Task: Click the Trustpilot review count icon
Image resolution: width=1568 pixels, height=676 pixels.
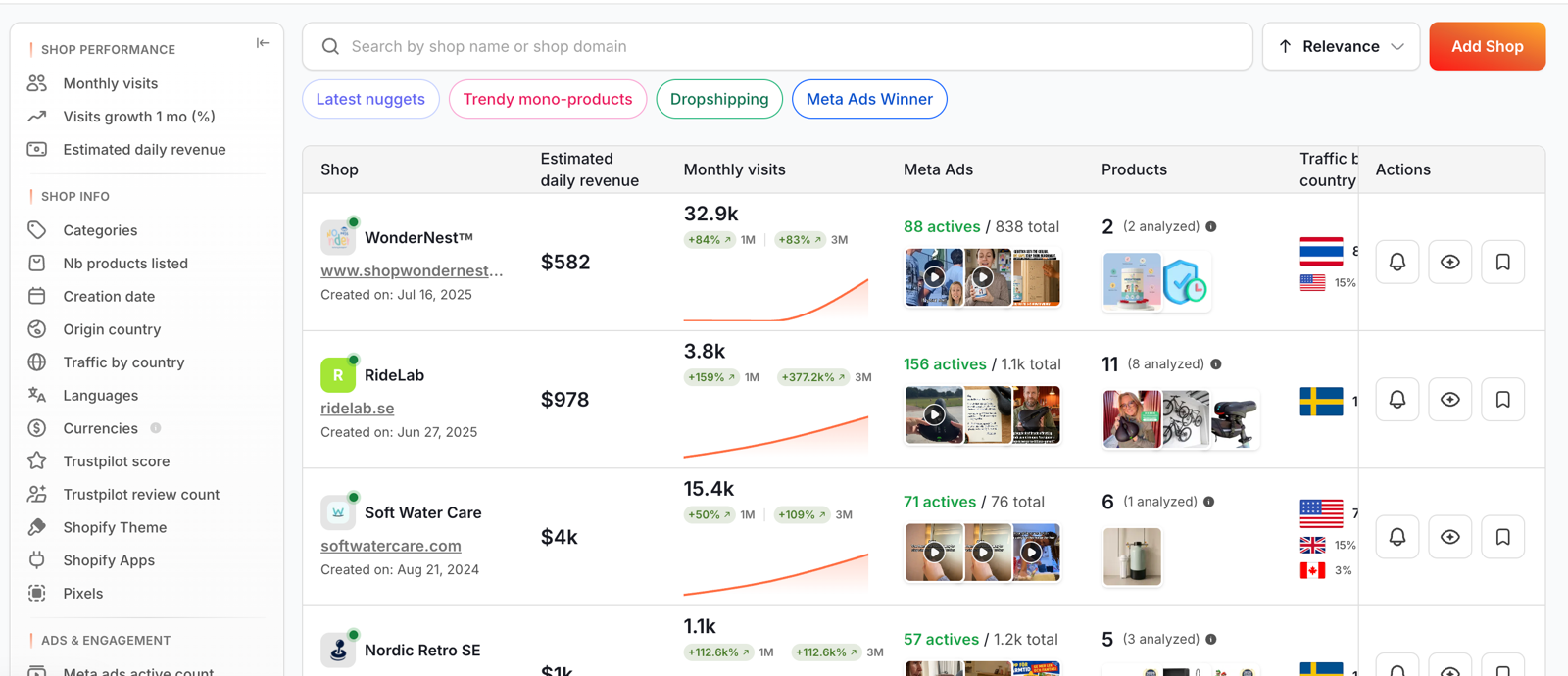Action: 37,494
